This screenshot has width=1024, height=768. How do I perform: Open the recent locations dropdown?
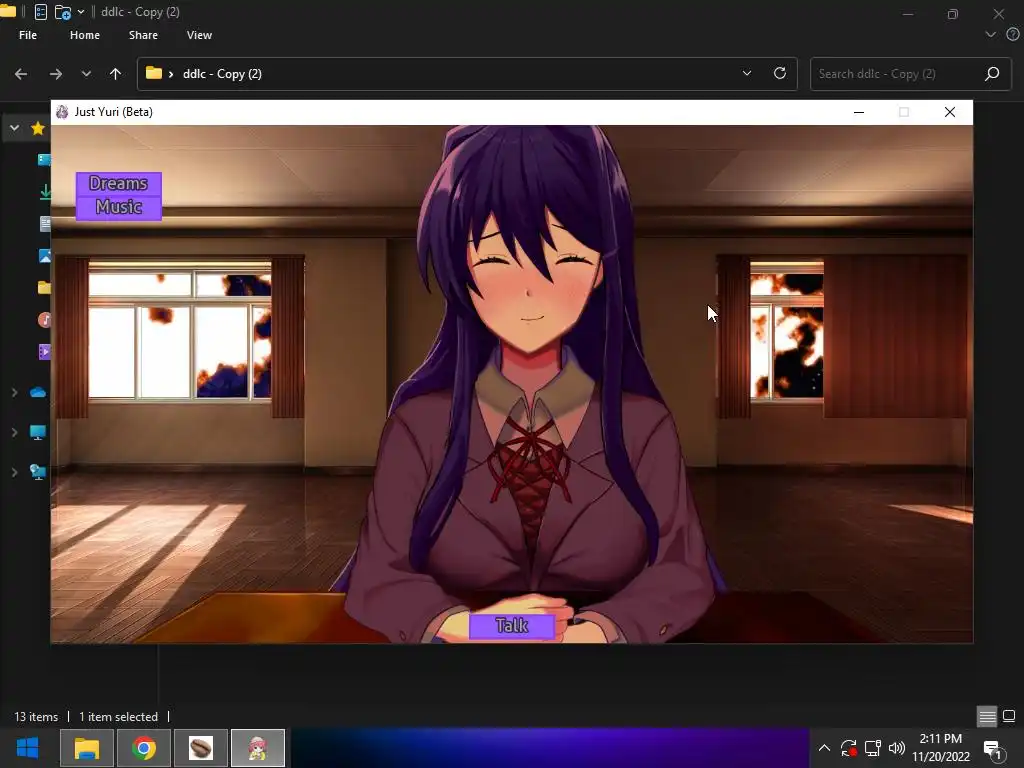(86, 74)
